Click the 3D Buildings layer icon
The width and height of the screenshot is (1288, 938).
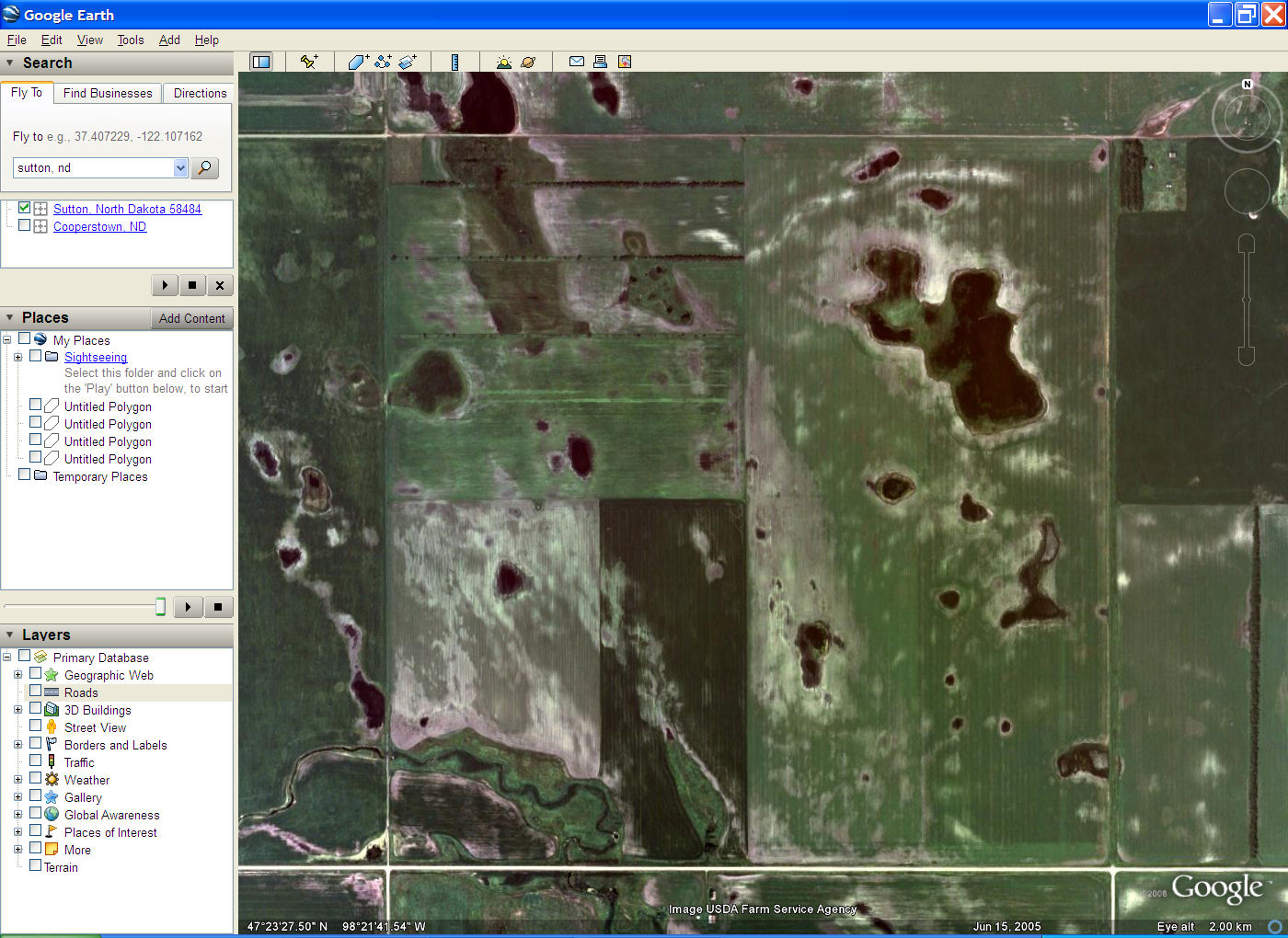(x=52, y=710)
